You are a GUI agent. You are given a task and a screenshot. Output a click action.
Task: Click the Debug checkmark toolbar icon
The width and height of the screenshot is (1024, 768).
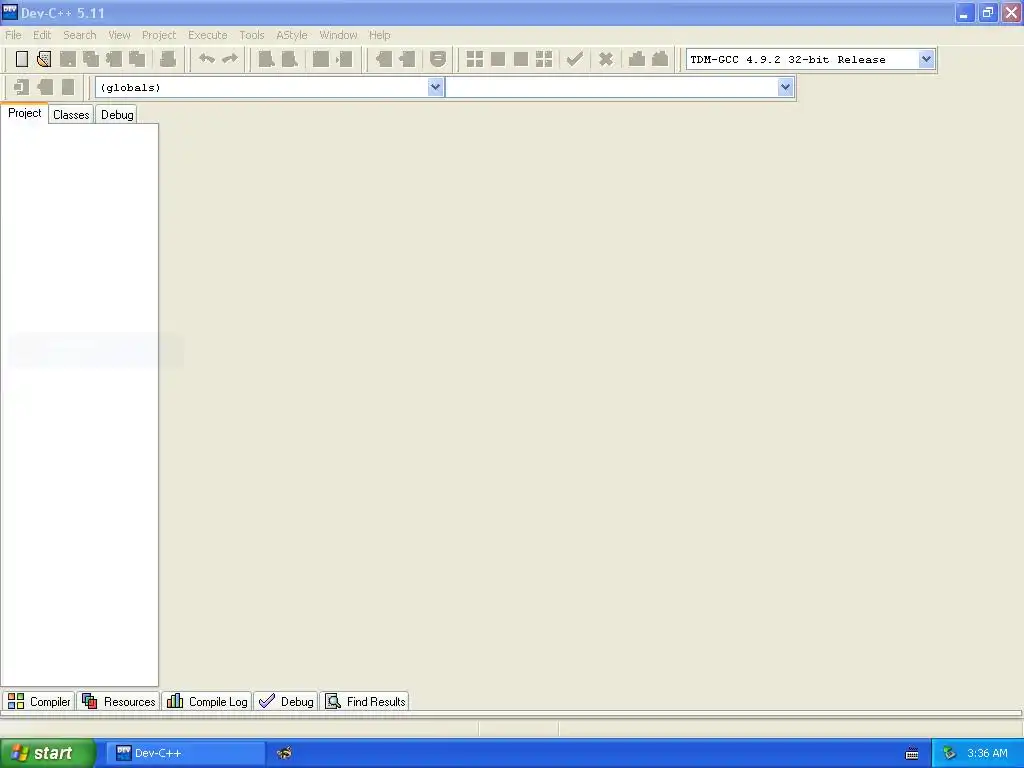575,59
